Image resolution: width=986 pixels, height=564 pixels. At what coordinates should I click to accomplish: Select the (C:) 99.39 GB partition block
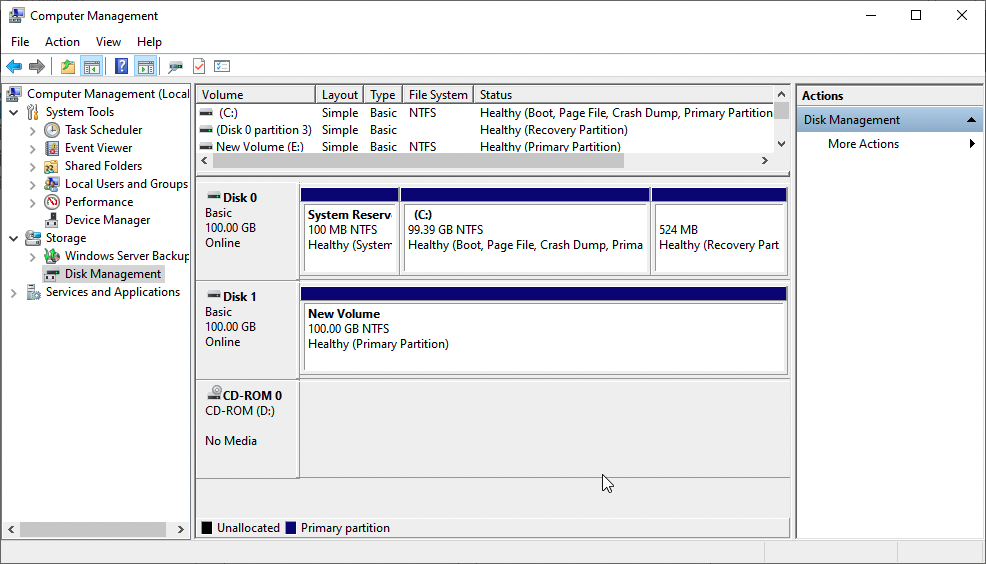525,231
